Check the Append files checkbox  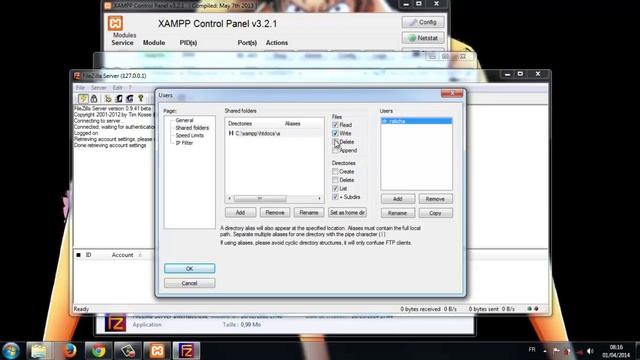[x=335, y=151]
